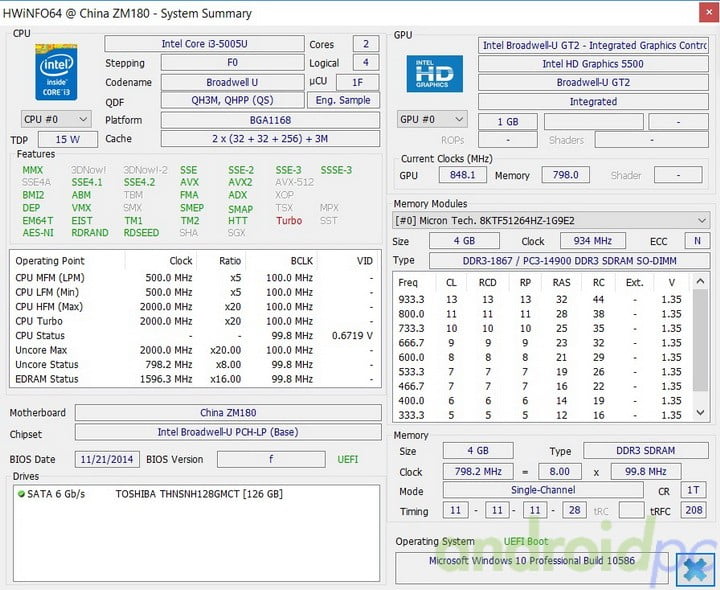Click the BIOS Version f field
The image size is (720, 590).
[x=271, y=459]
